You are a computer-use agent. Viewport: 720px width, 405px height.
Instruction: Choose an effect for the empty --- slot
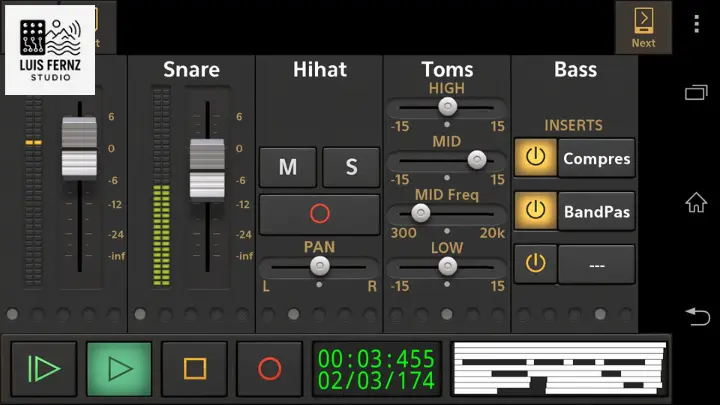pos(596,264)
